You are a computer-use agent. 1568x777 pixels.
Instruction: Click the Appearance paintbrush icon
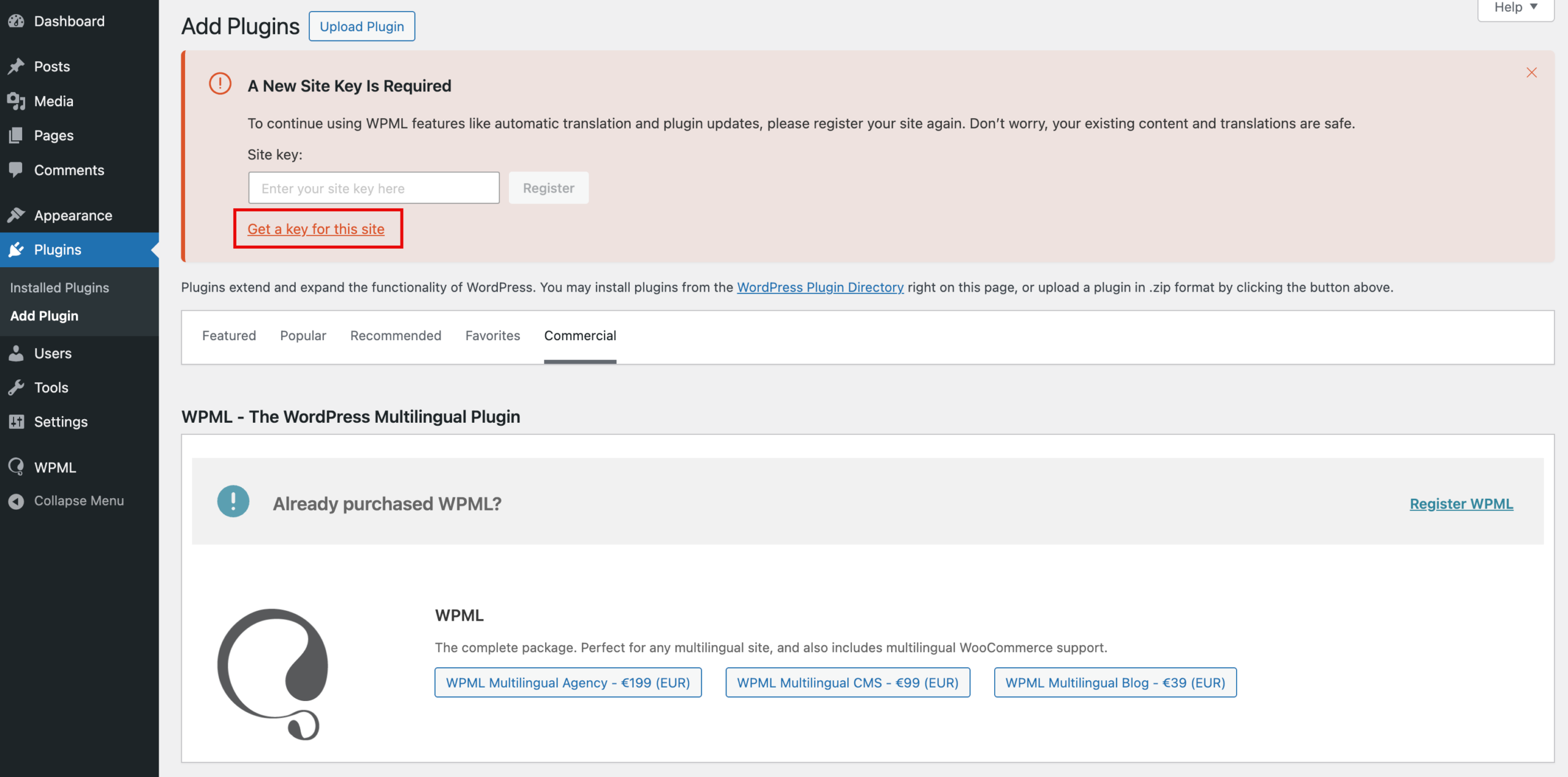point(17,215)
